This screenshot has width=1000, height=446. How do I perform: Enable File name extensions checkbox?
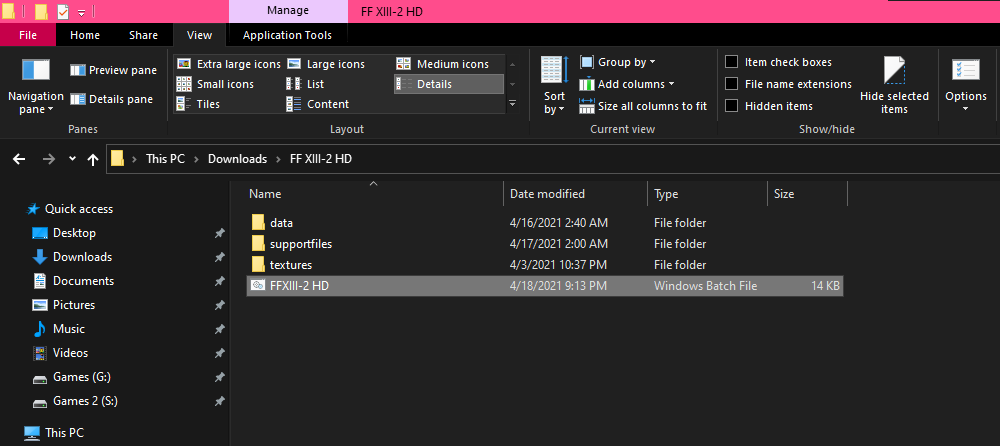click(732, 84)
